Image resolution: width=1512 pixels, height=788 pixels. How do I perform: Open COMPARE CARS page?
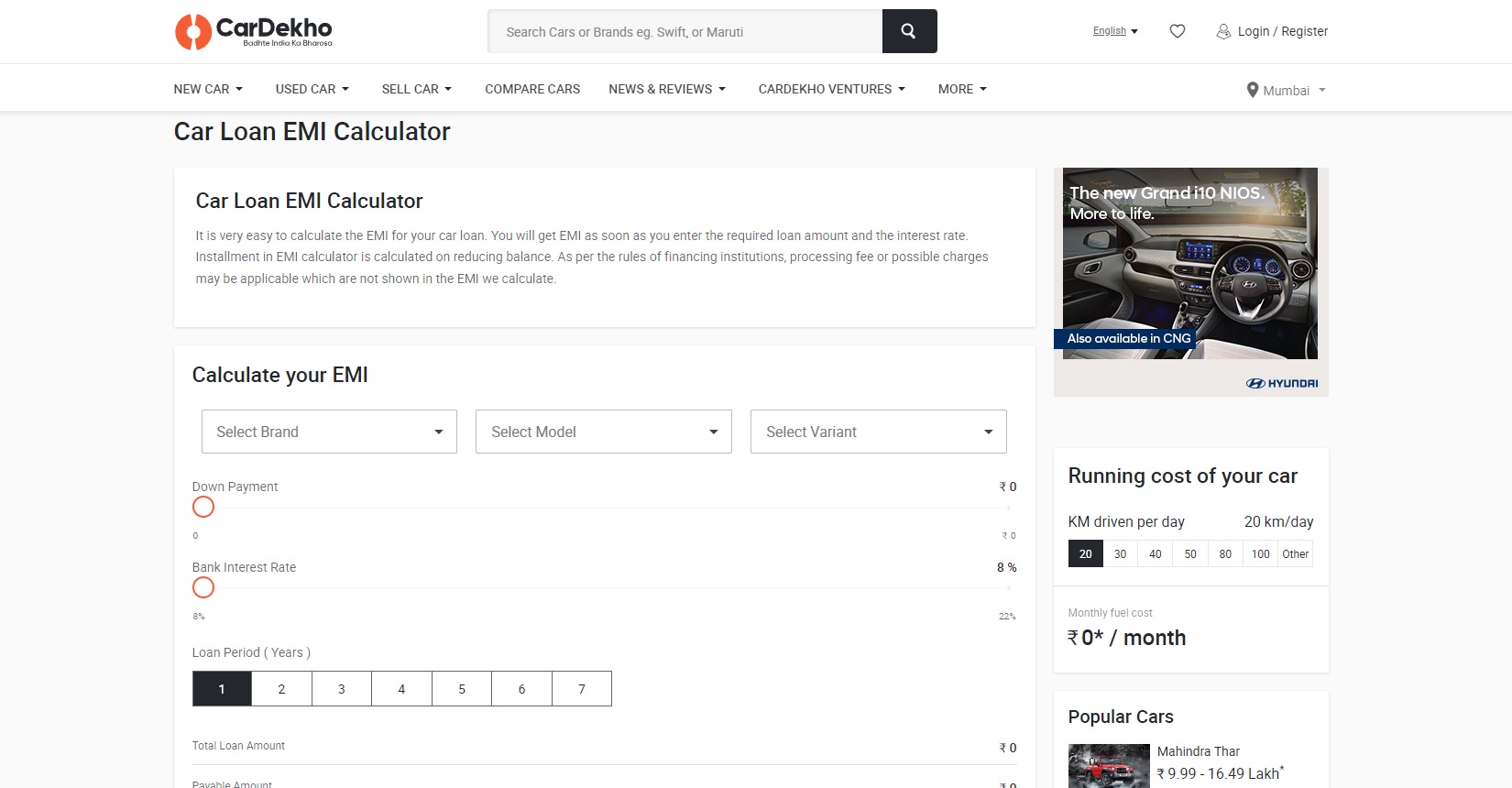coord(532,89)
